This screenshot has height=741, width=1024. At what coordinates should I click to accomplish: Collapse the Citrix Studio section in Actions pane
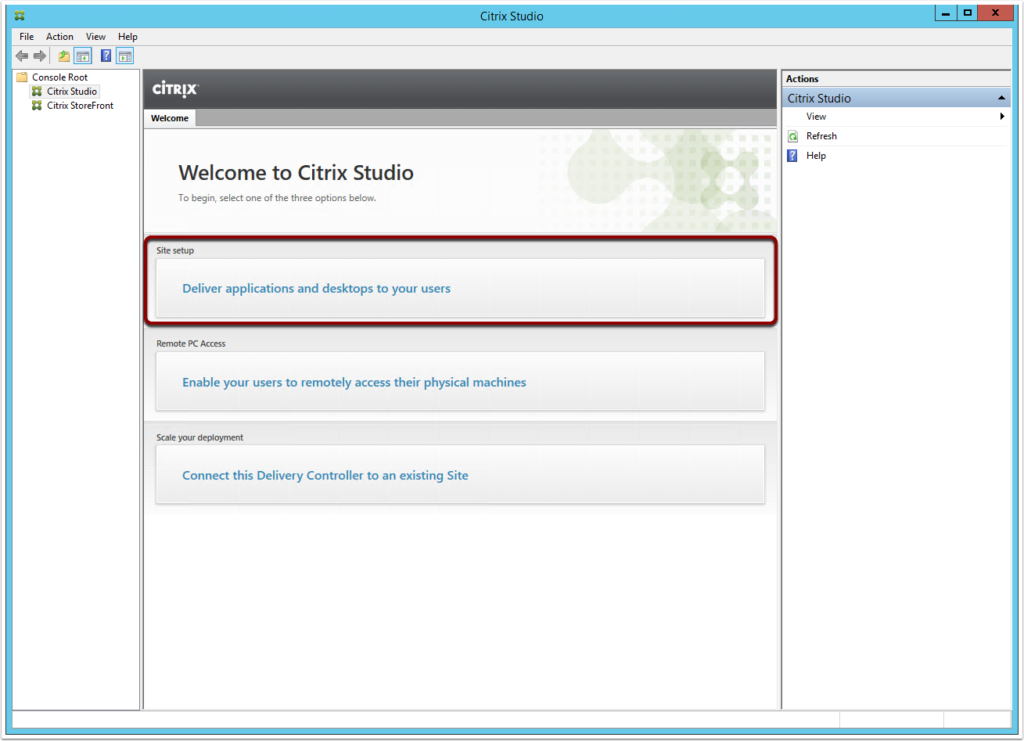click(x=1001, y=98)
